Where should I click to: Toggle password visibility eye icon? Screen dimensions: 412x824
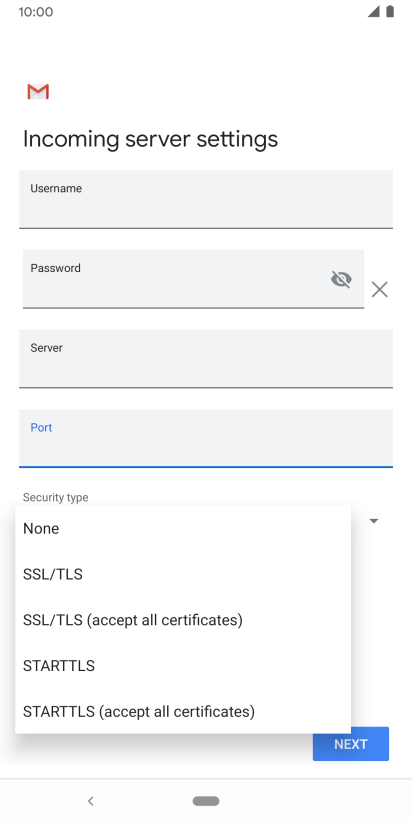tap(341, 279)
